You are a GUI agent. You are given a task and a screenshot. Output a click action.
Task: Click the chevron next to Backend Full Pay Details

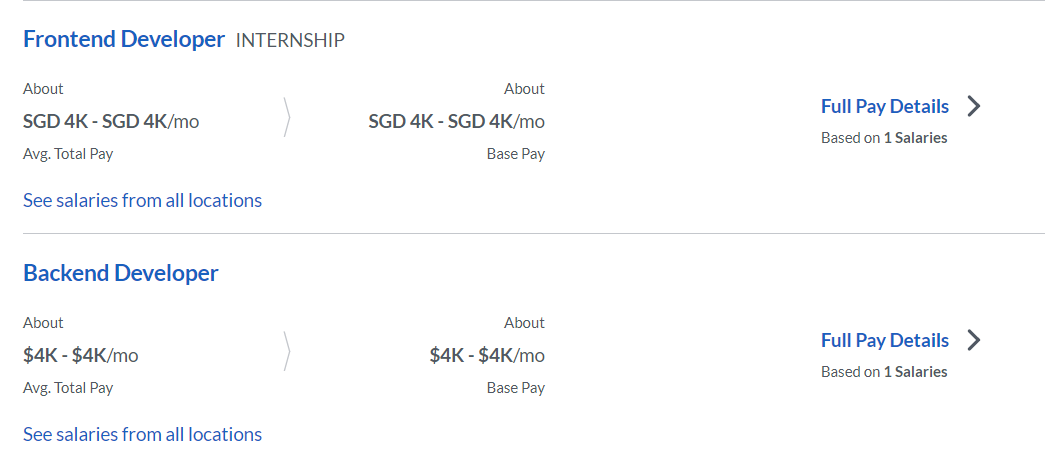(974, 341)
